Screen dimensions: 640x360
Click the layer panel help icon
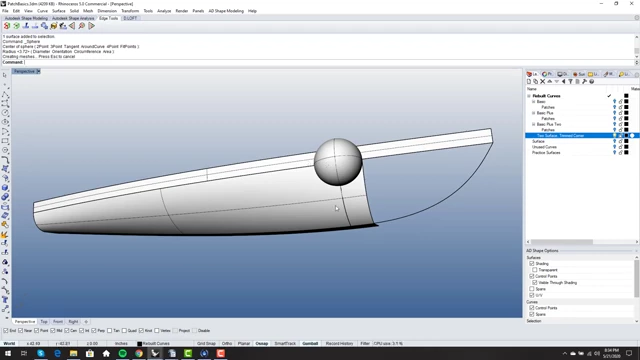591,82
